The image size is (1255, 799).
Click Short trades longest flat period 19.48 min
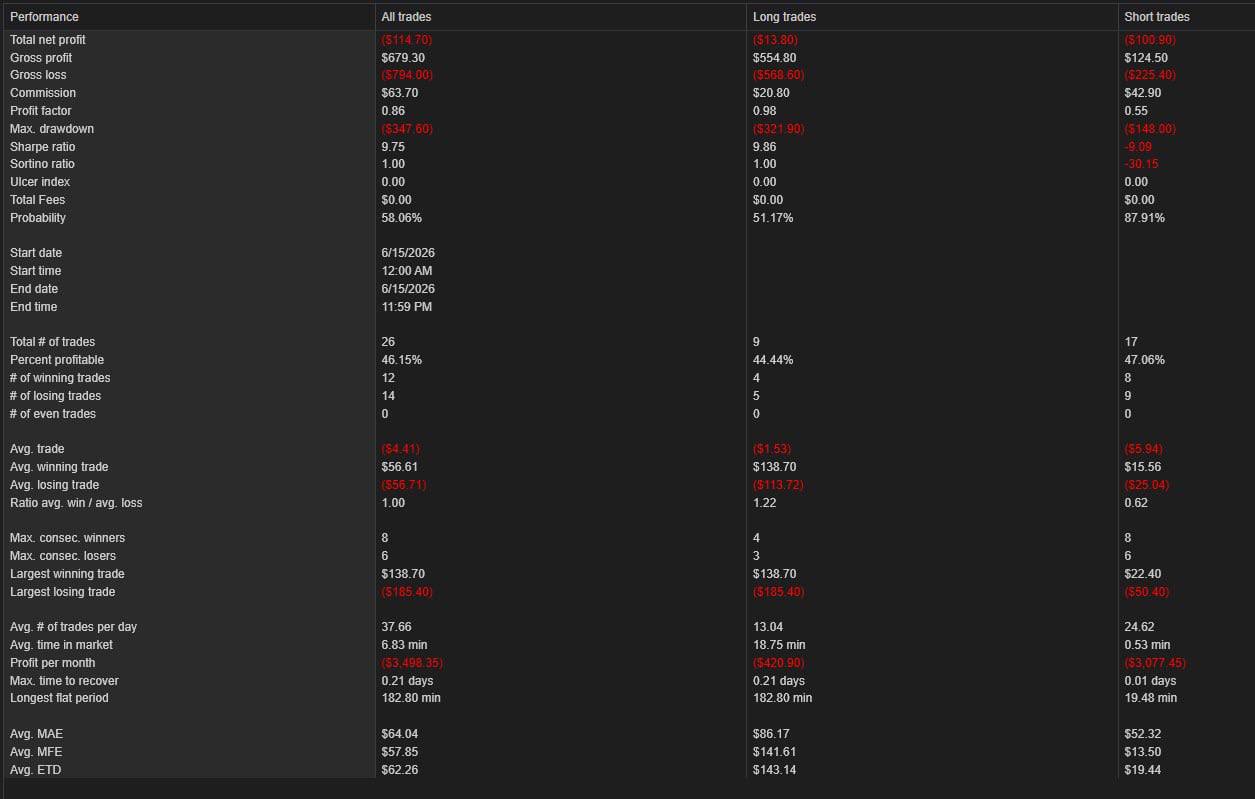[1151, 698]
